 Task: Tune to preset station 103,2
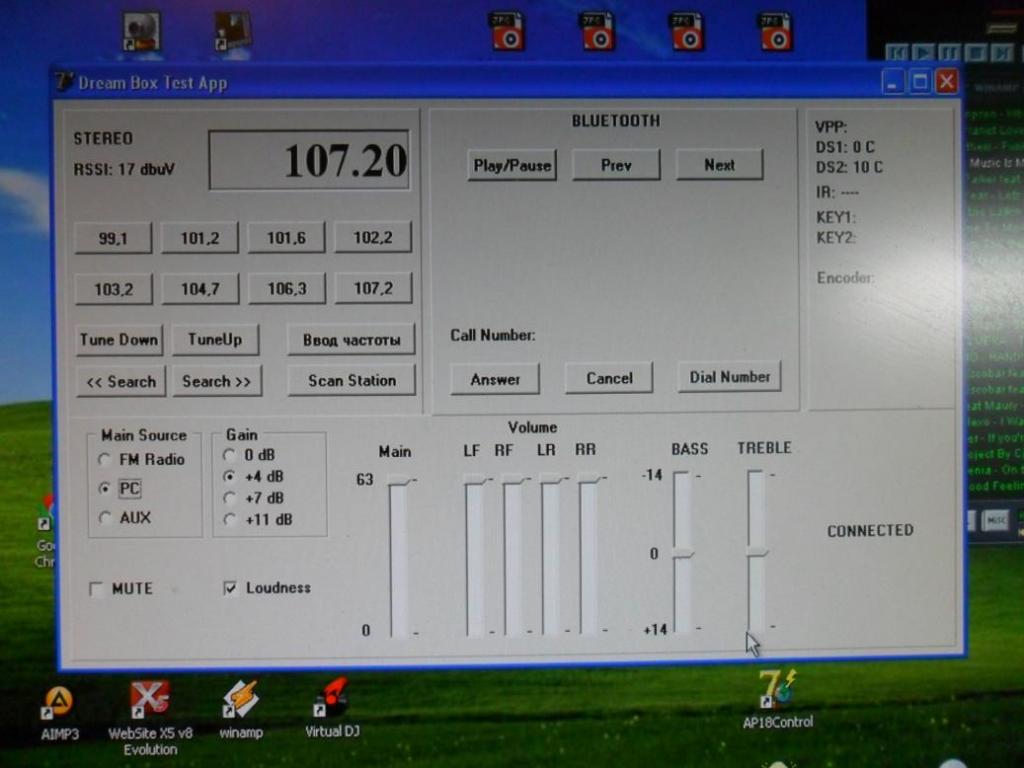click(x=114, y=289)
